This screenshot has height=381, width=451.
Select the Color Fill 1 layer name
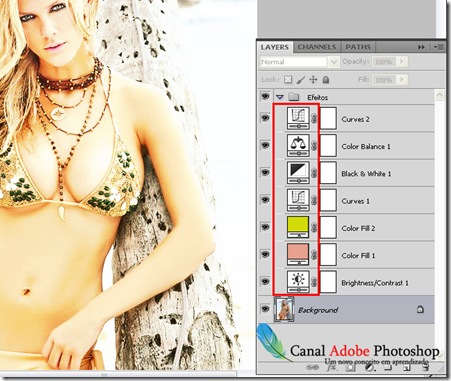click(358, 256)
